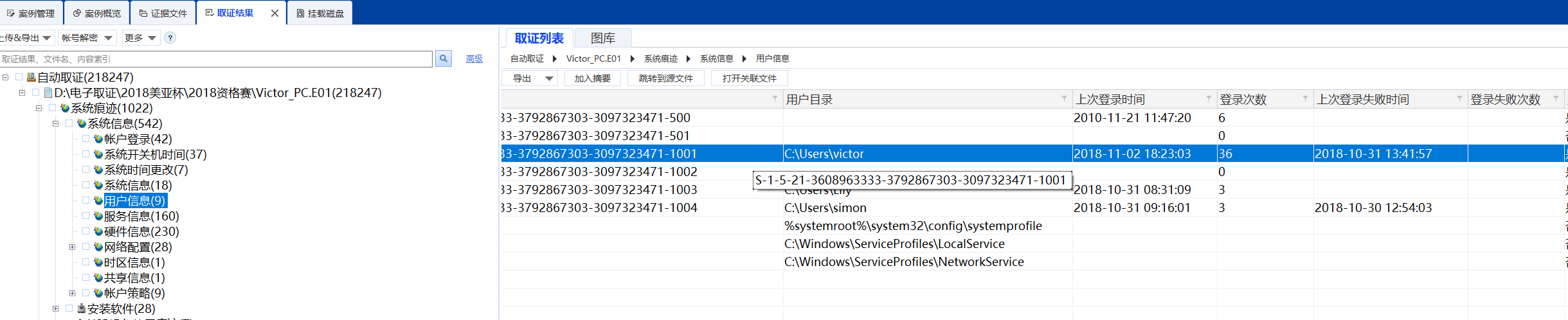Click filter icon on 用户目录 column

pos(1064,99)
